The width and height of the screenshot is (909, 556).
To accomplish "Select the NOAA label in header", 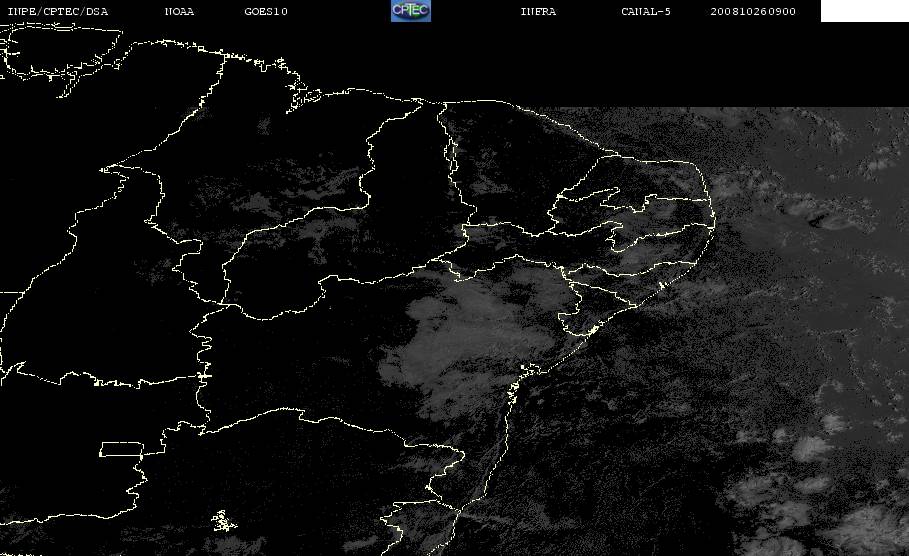I will coord(179,12).
